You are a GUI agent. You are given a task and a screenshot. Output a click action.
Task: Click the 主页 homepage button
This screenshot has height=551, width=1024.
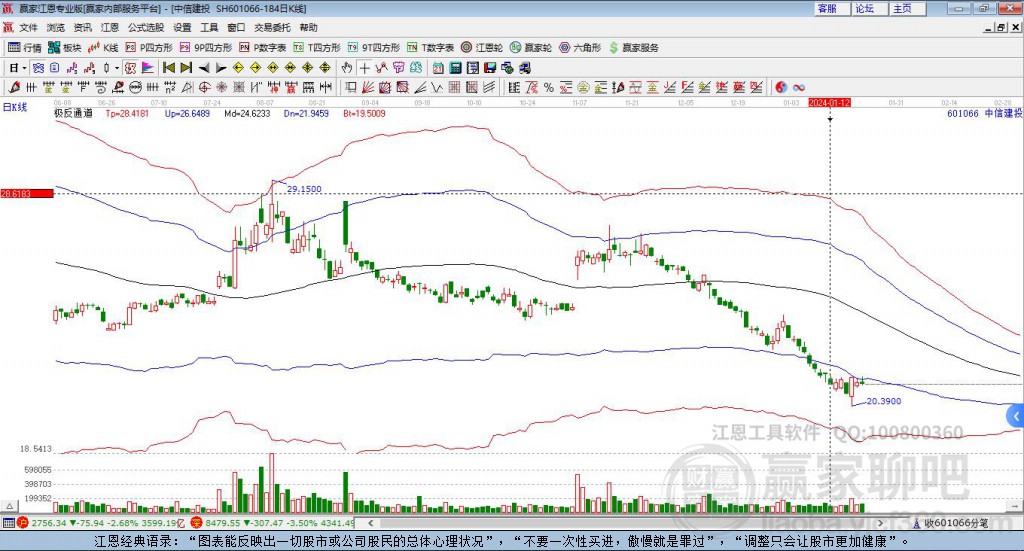[908, 8]
